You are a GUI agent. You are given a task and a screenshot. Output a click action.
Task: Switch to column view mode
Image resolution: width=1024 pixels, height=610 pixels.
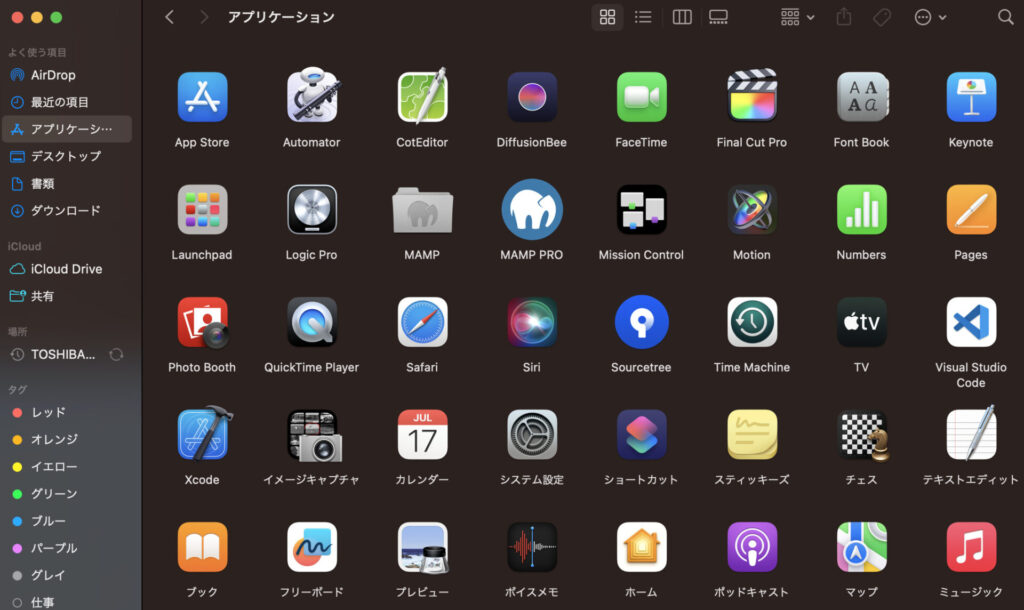(682, 17)
